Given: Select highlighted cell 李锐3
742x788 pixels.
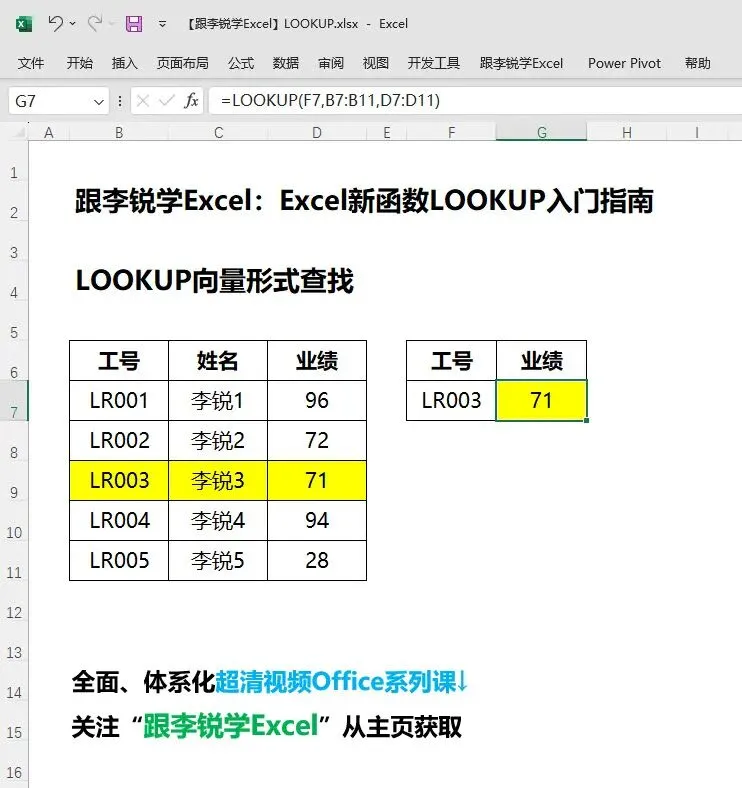Looking at the screenshot, I should (x=218, y=480).
